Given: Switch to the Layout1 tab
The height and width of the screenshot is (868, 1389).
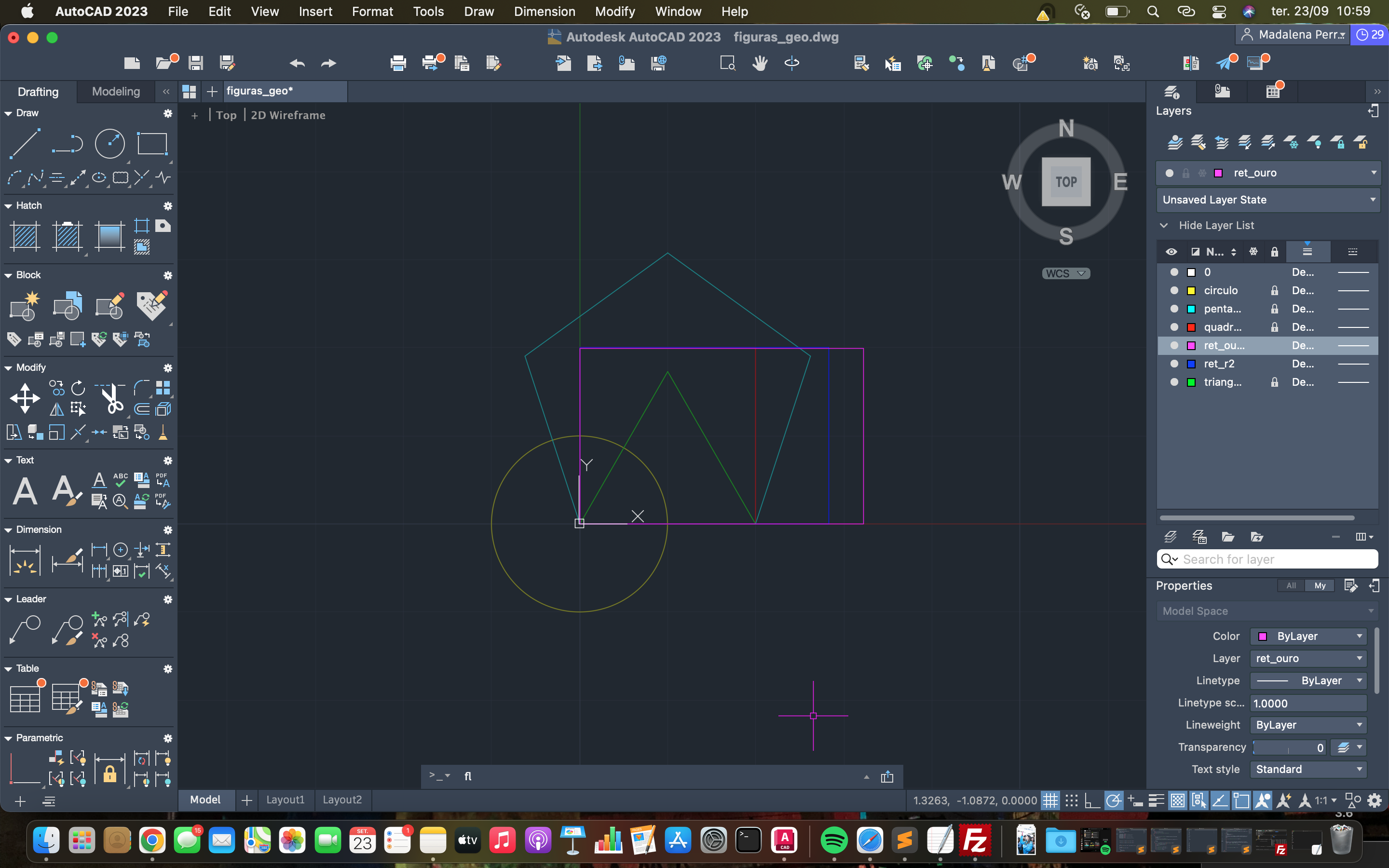Looking at the screenshot, I should pyautogui.click(x=285, y=800).
